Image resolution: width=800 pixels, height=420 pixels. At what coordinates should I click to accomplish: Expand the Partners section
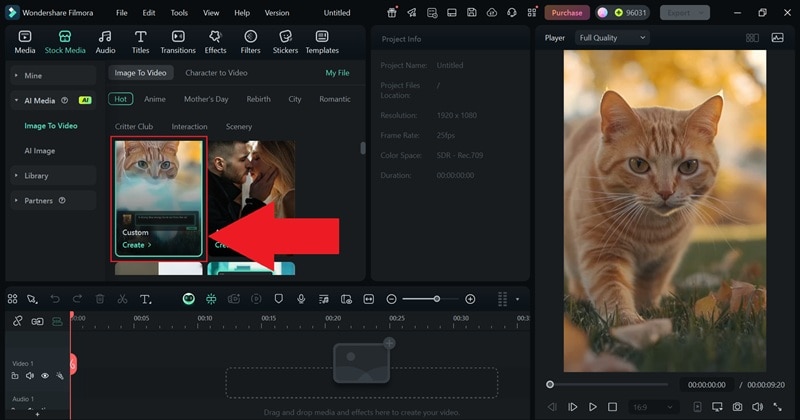[53, 201]
